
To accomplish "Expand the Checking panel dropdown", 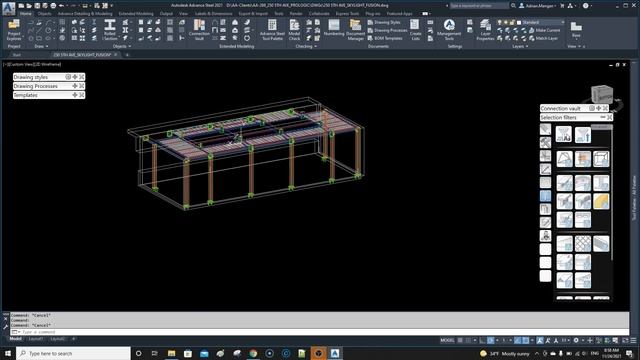I will (306, 46).
